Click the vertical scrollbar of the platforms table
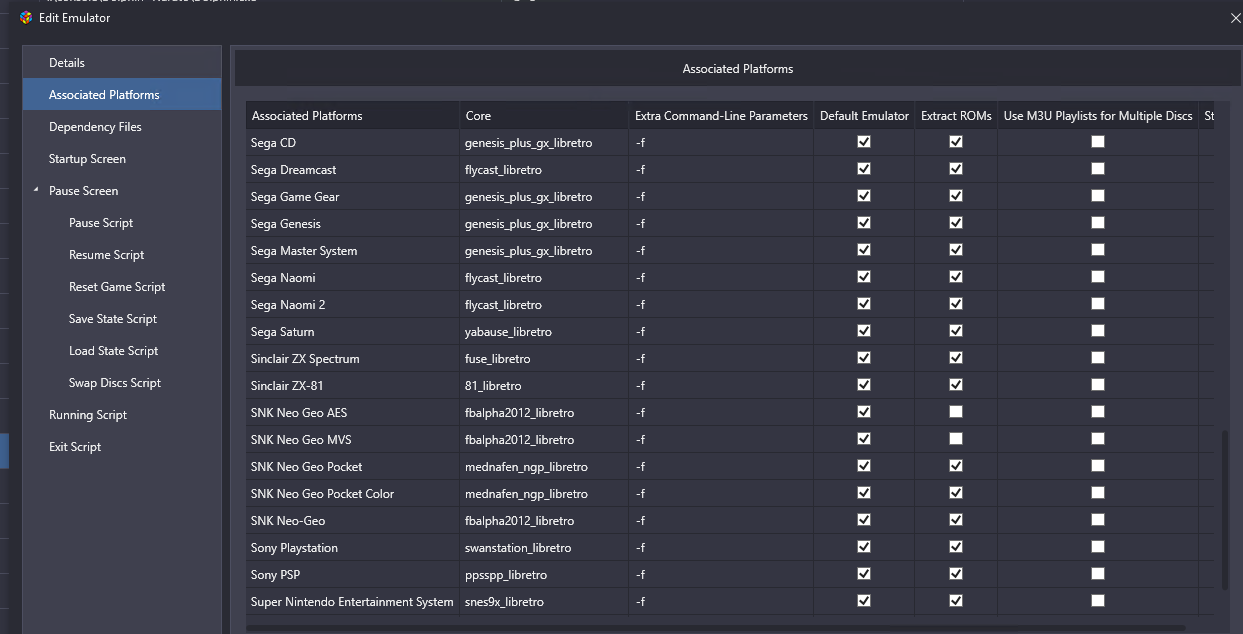Image resolution: width=1243 pixels, height=634 pixels. 1224,510
